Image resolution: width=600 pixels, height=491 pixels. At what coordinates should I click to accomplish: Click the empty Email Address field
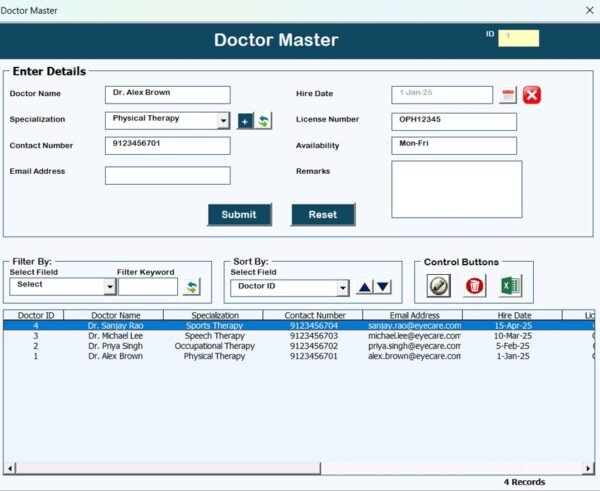click(168, 176)
